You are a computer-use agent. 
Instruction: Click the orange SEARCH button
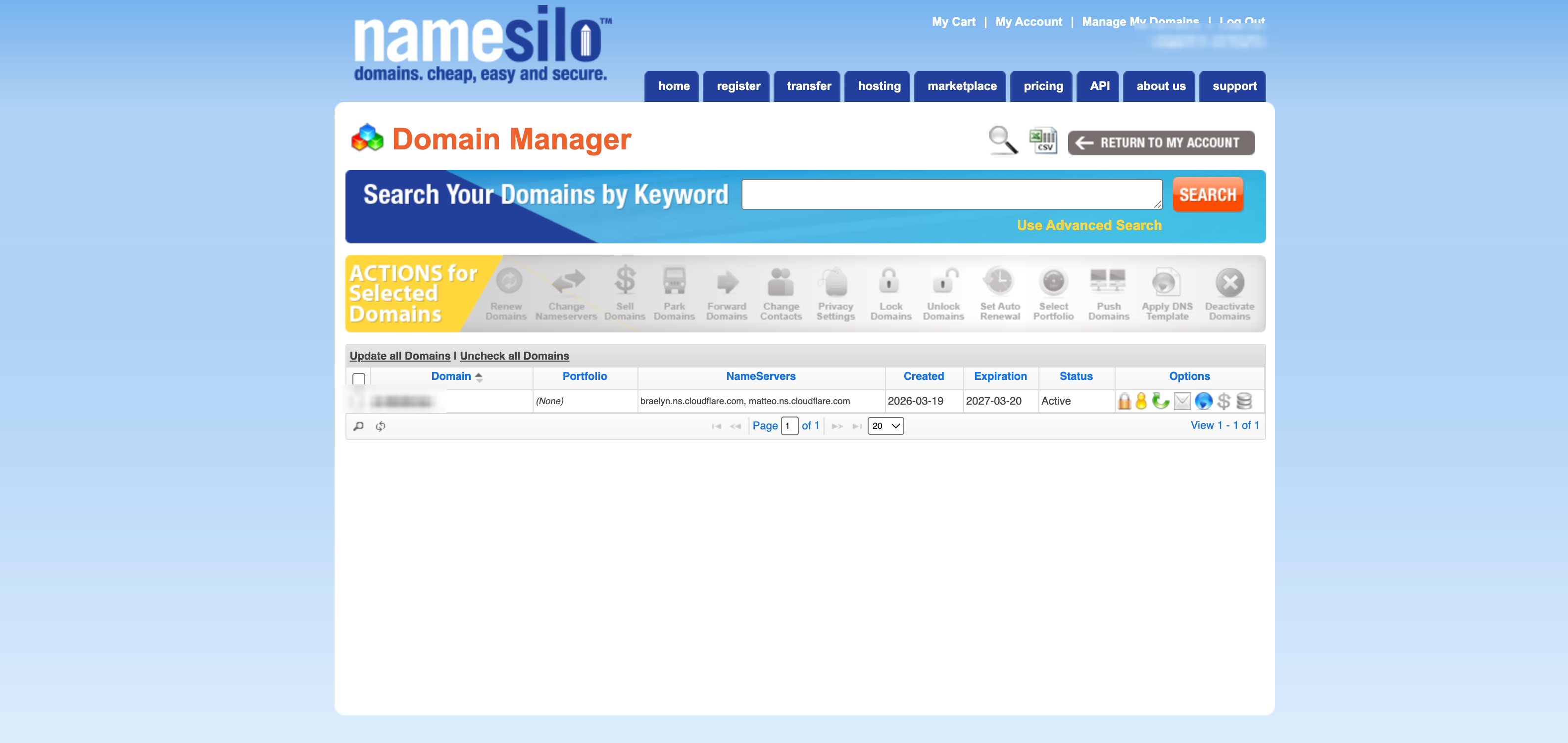point(1208,195)
